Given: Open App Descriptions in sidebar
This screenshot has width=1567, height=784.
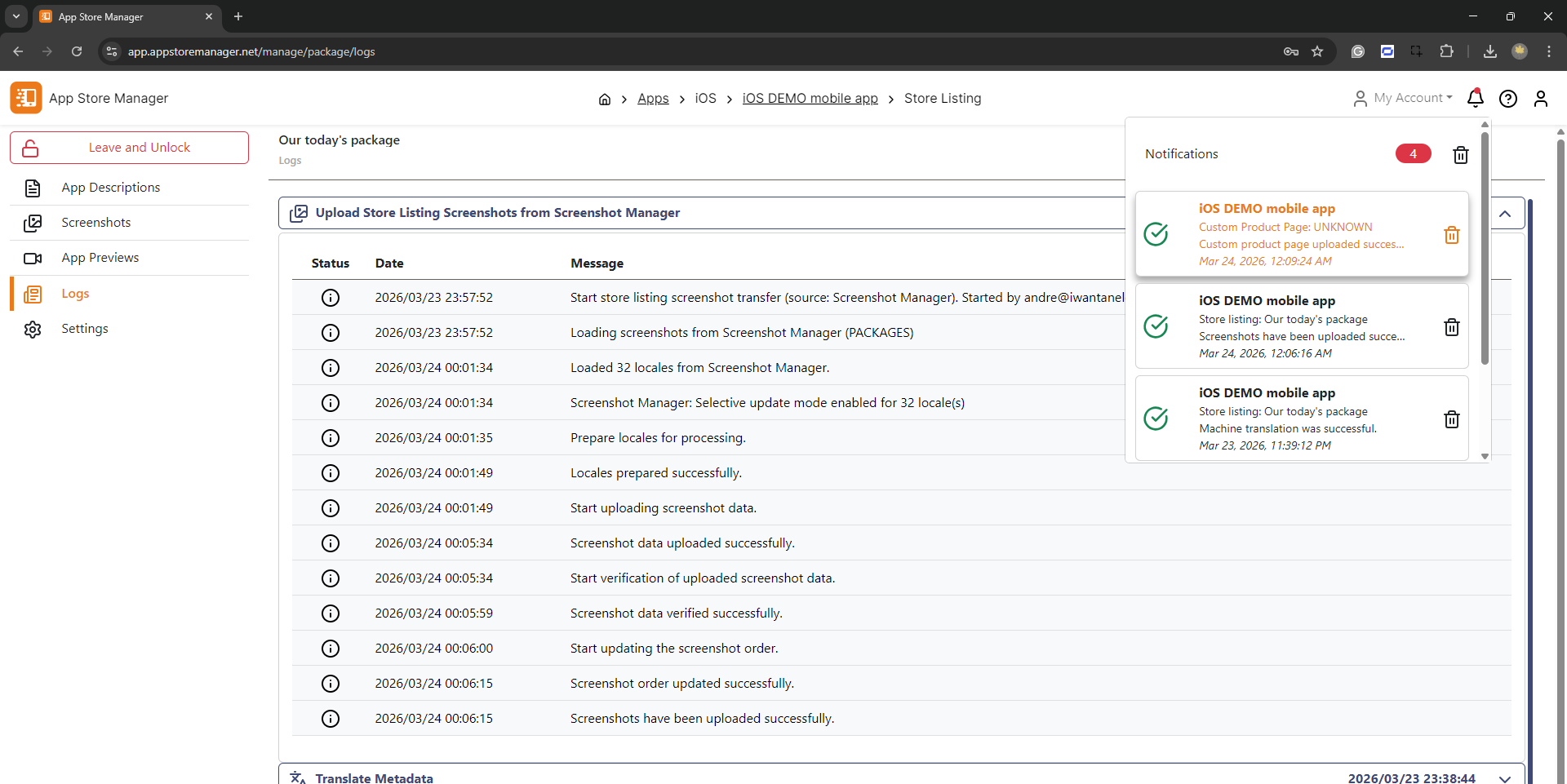Looking at the screenshot, I should (x=110, y=188).
